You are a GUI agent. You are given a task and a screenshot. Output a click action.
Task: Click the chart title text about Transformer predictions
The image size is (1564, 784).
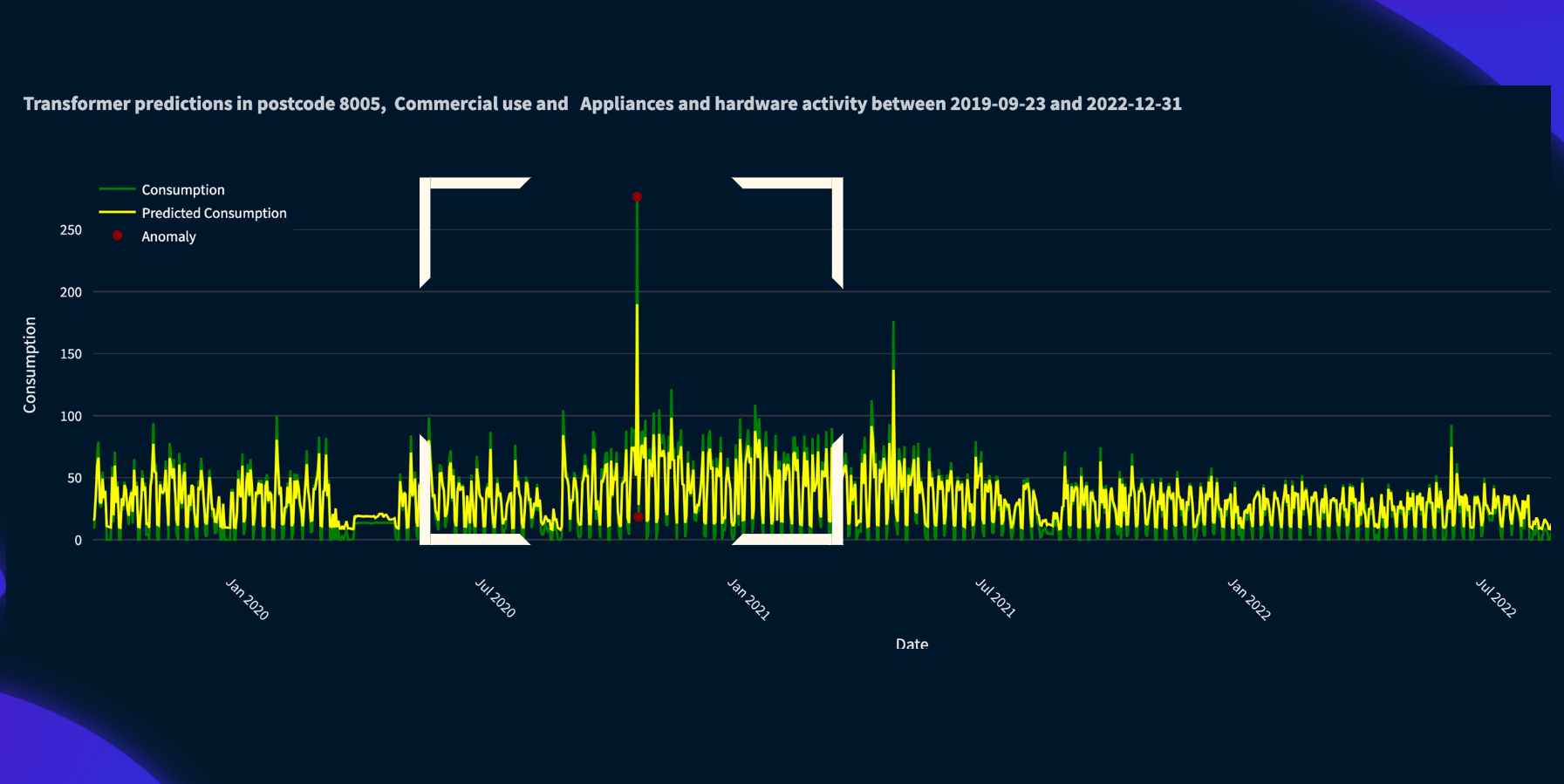click(x=602, y=104)
